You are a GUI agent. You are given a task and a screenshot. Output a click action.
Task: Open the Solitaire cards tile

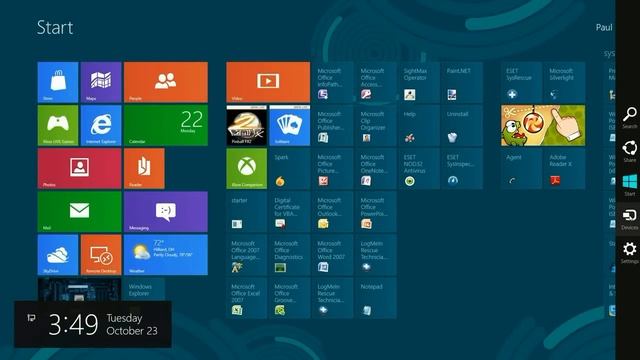point(290,125)
